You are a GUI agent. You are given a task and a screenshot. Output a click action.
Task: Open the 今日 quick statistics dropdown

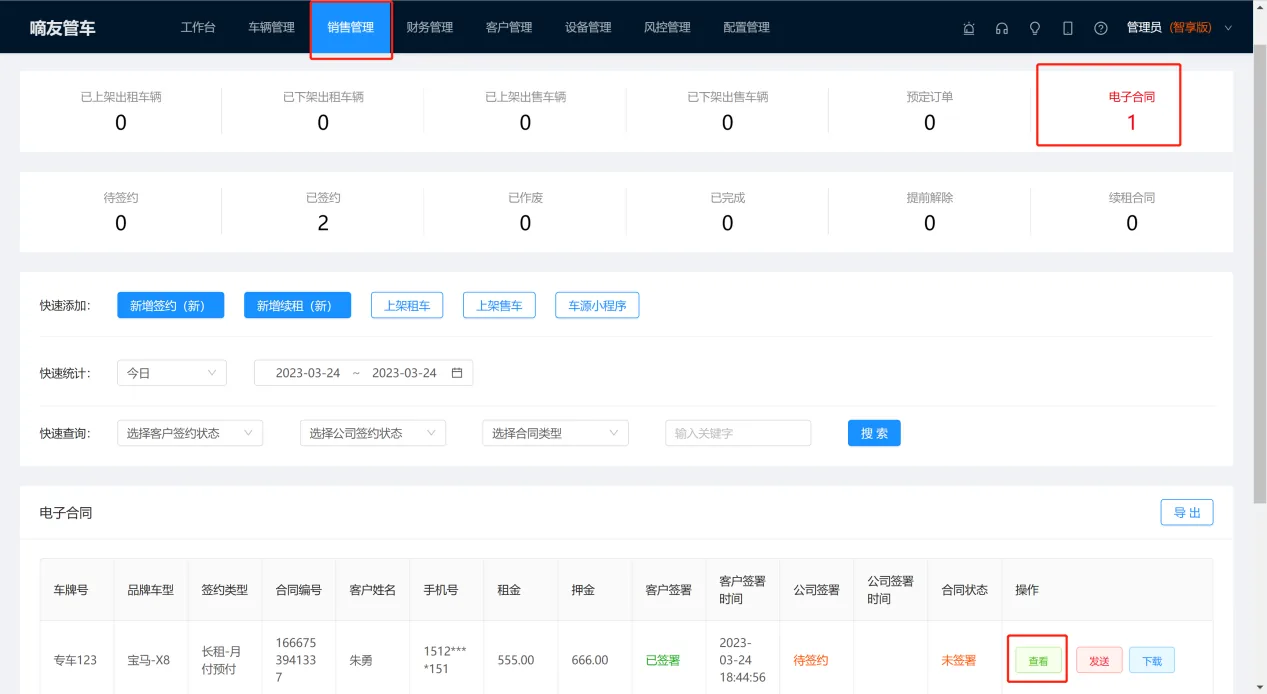tap(172, 373)
